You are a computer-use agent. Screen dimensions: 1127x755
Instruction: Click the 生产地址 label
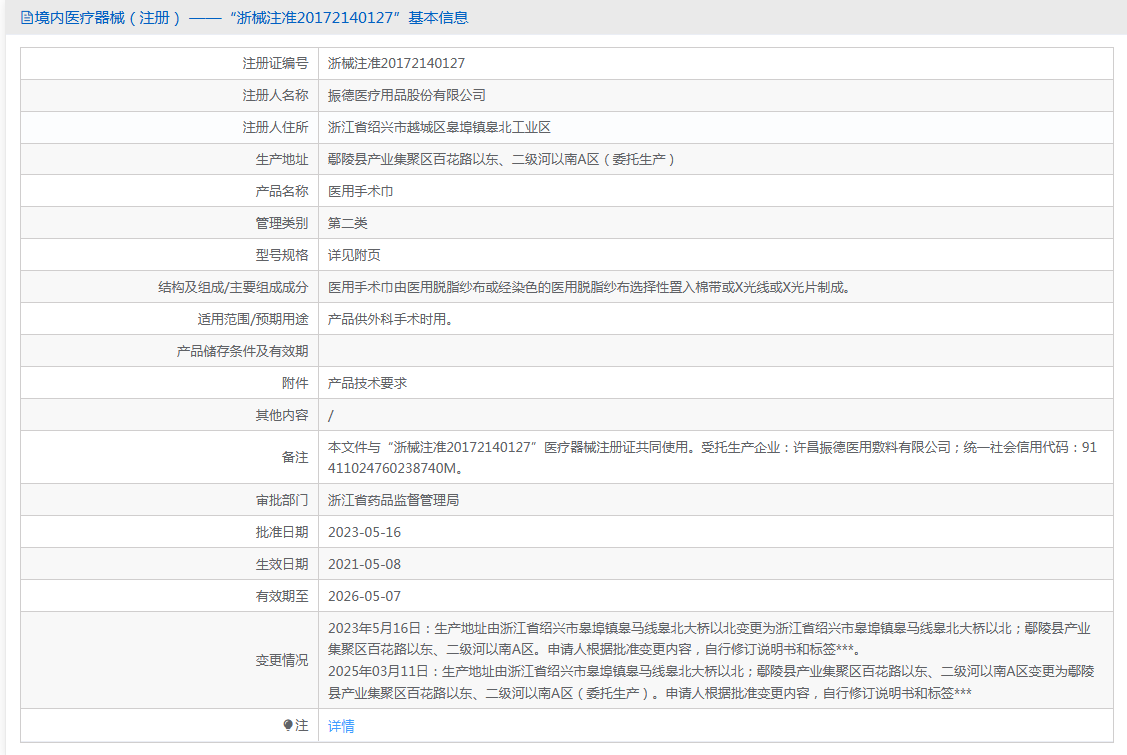coord(282,160)
